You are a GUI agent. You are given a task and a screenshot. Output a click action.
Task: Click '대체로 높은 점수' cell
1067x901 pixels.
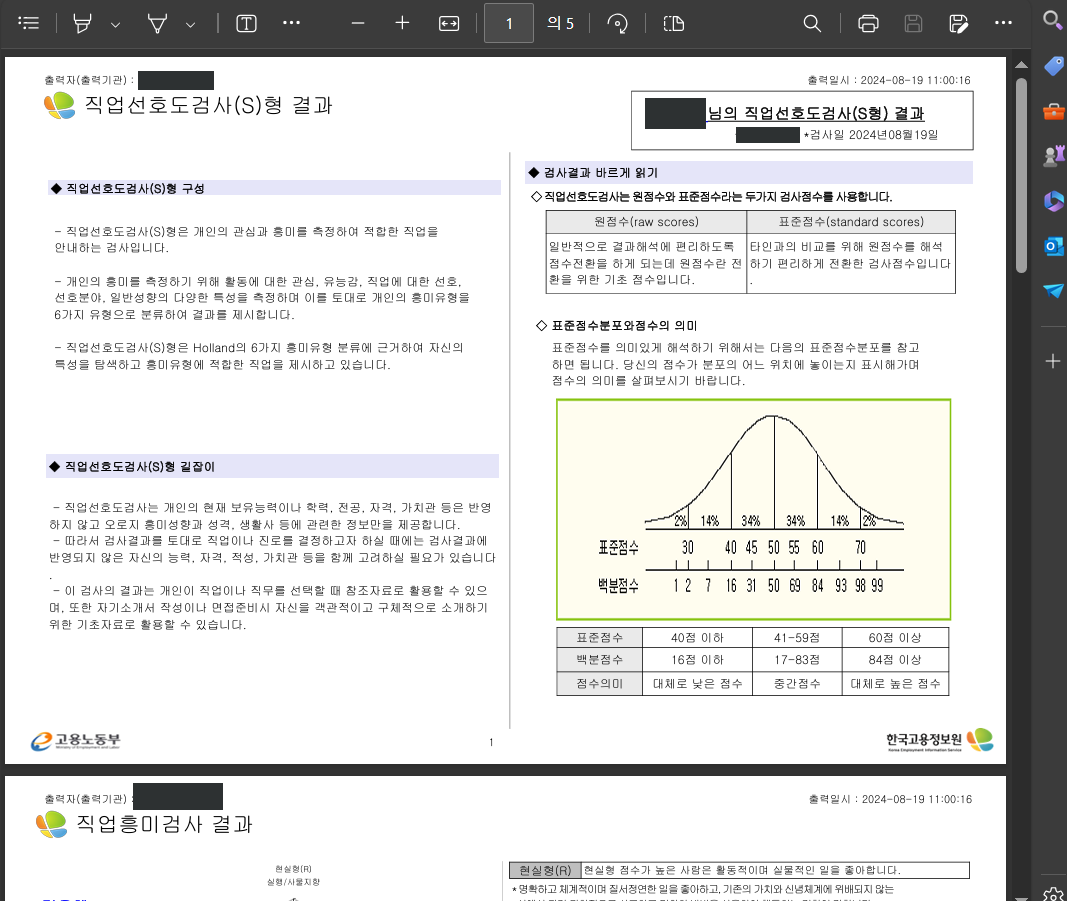(x=895, y=683)
